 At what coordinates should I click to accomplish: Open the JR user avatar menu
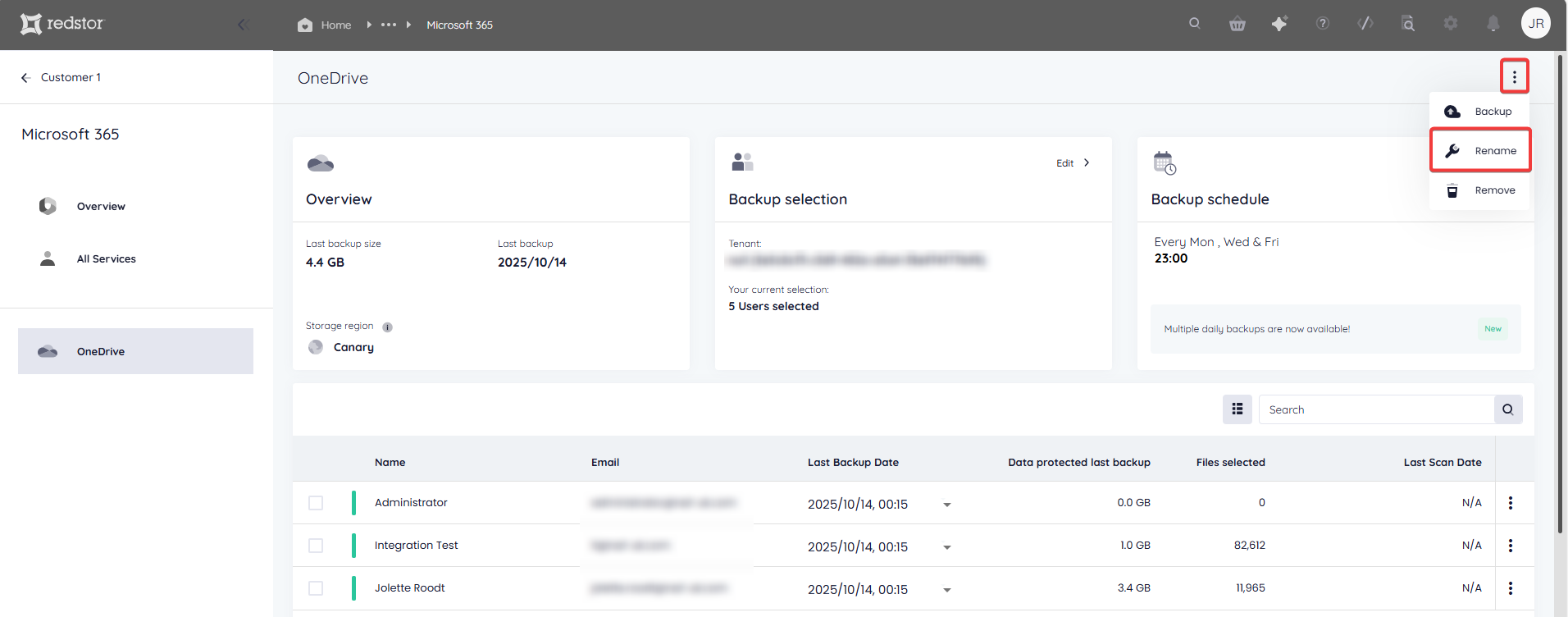[1536, 23]
